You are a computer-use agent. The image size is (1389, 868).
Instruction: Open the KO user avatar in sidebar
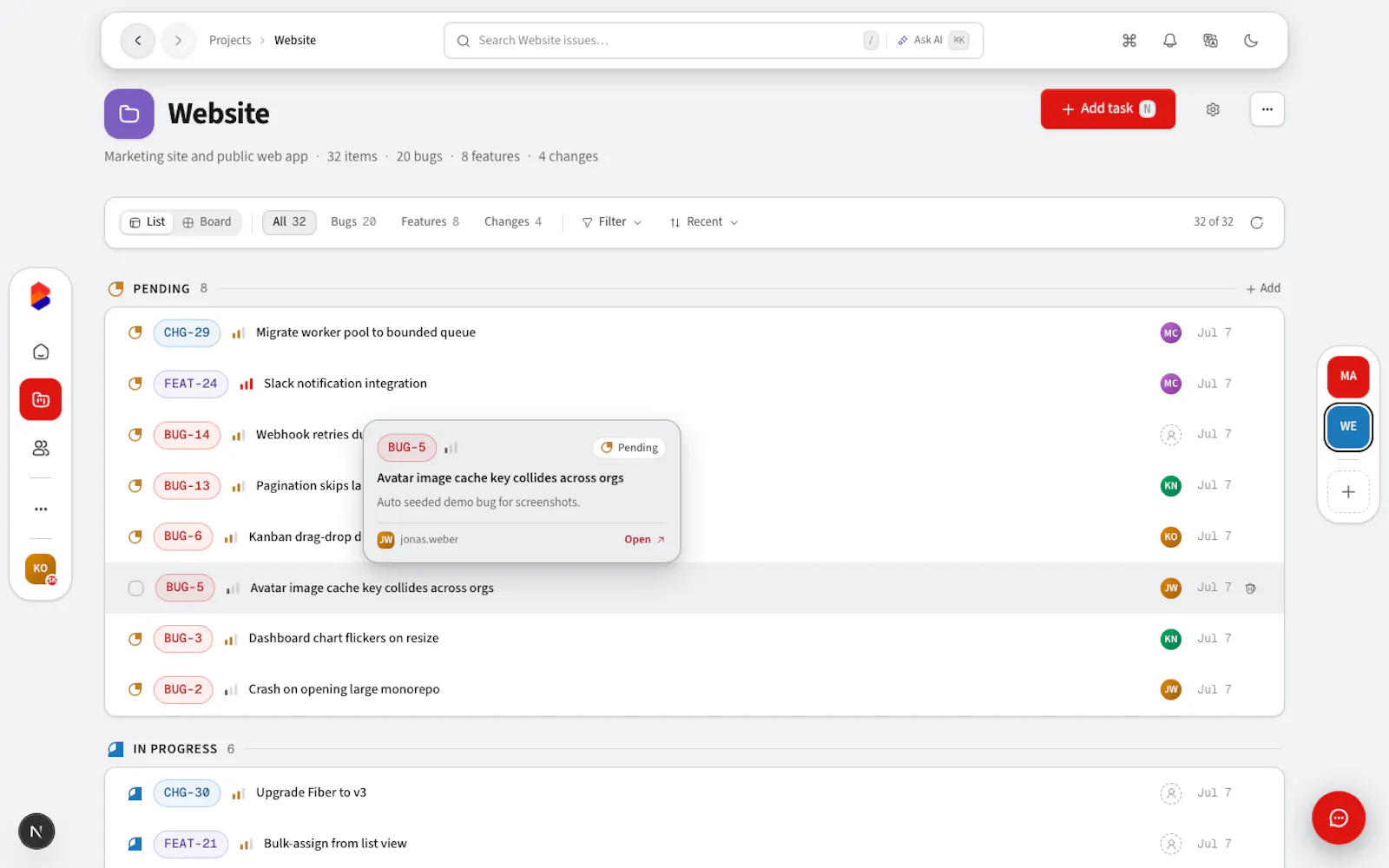(x=41, y=569)
